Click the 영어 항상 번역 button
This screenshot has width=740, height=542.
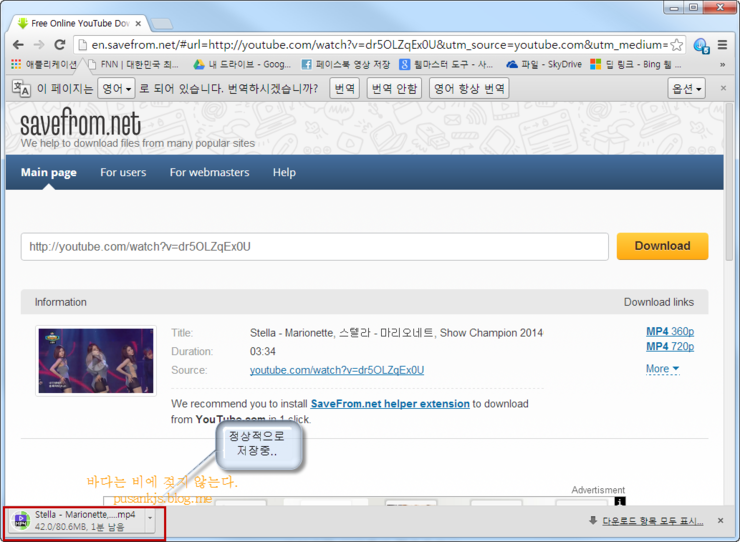(469, 88)
